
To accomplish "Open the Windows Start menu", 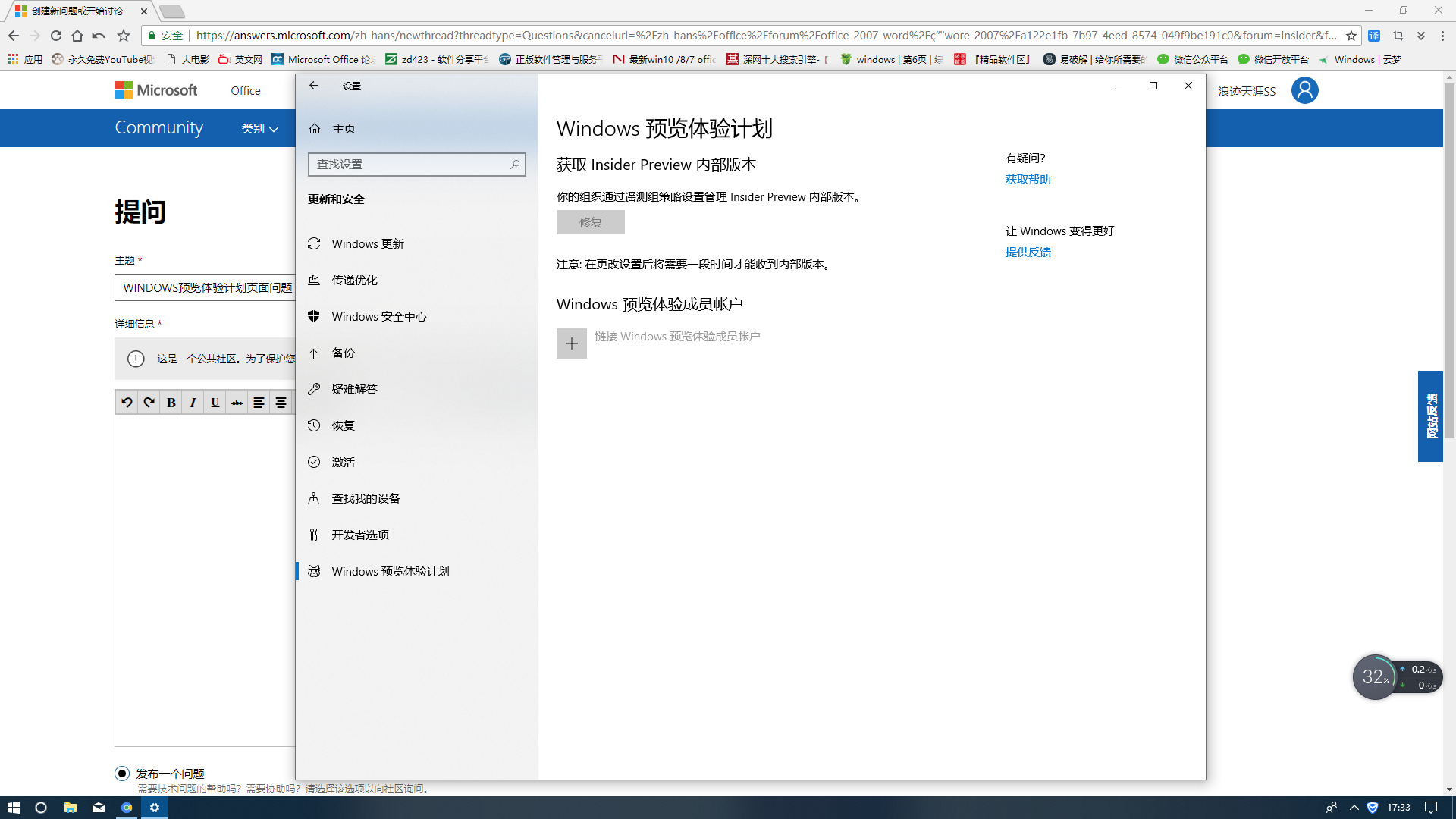I will 13,808.
